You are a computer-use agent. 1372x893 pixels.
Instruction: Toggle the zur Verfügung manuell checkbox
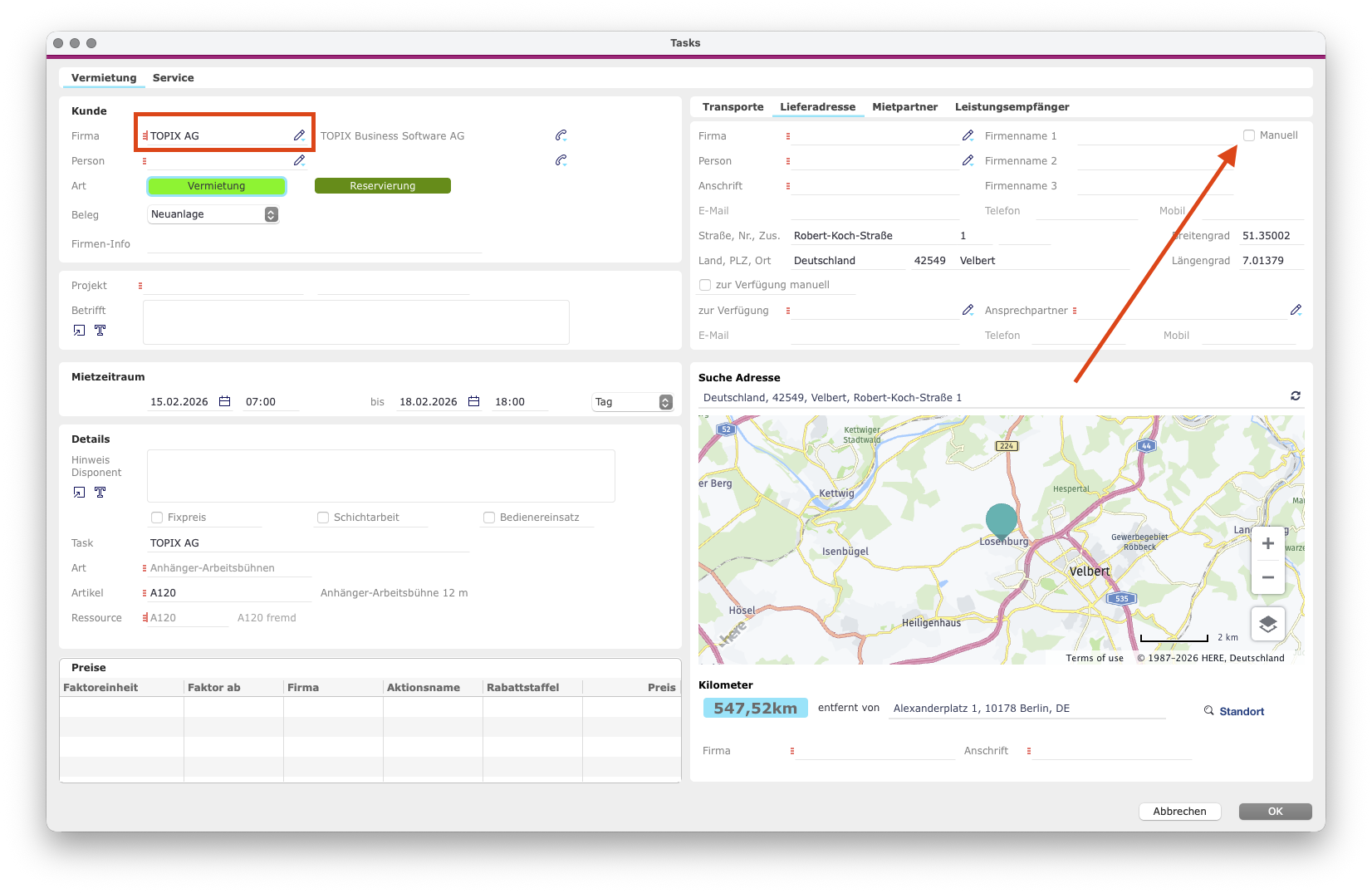coord(705,285)
